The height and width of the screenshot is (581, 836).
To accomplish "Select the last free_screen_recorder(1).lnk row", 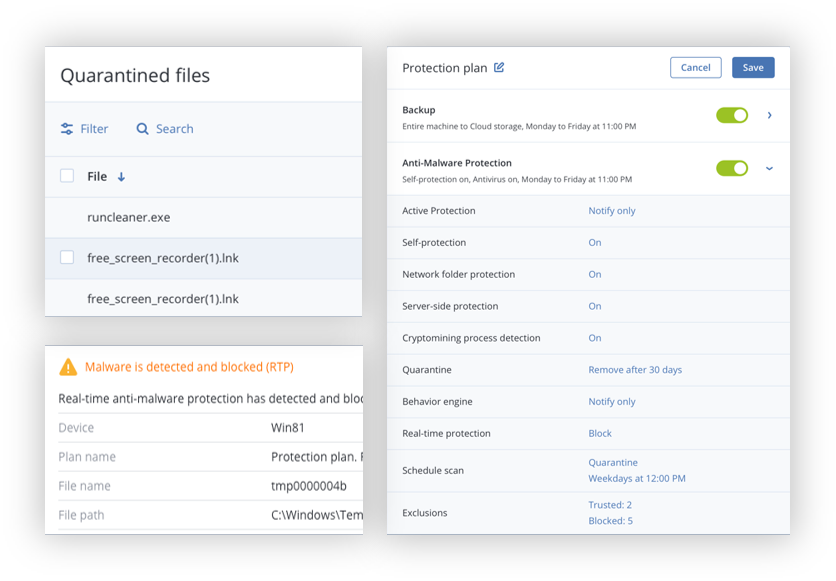I will (203, 298).
